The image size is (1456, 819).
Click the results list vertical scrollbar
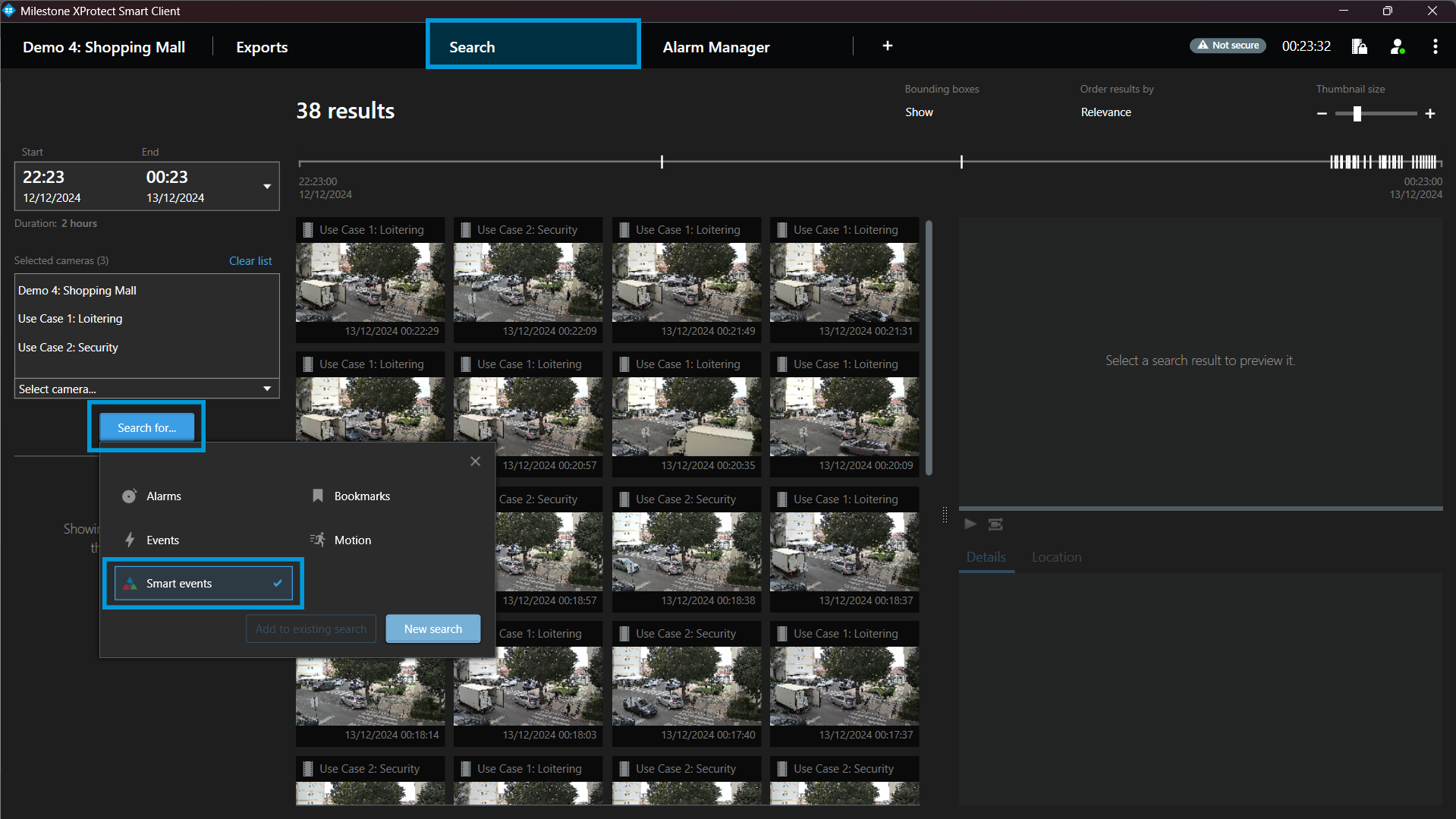[929, 348]
